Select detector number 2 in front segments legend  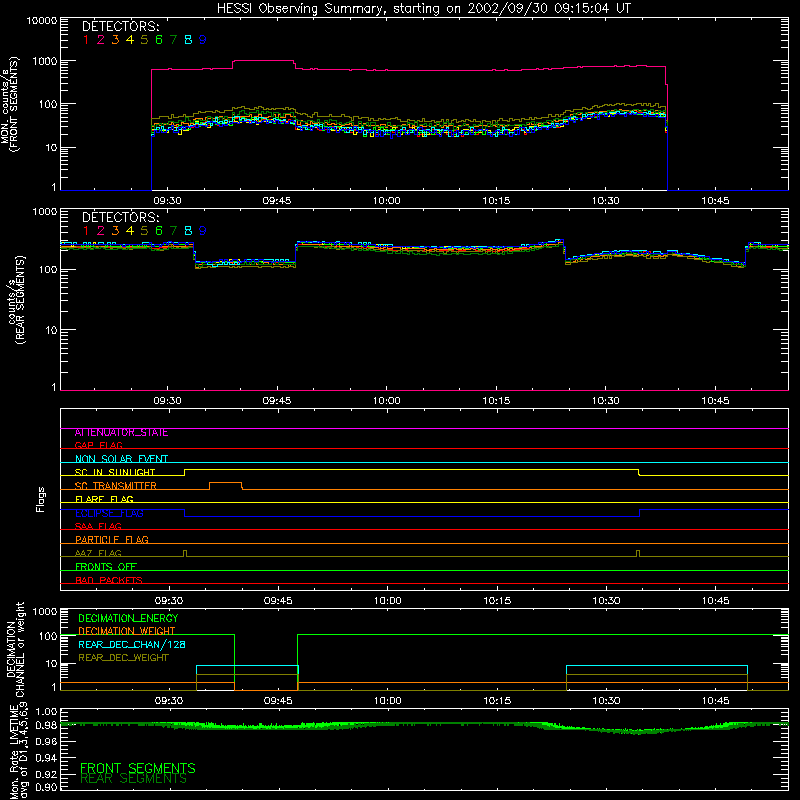101,40
